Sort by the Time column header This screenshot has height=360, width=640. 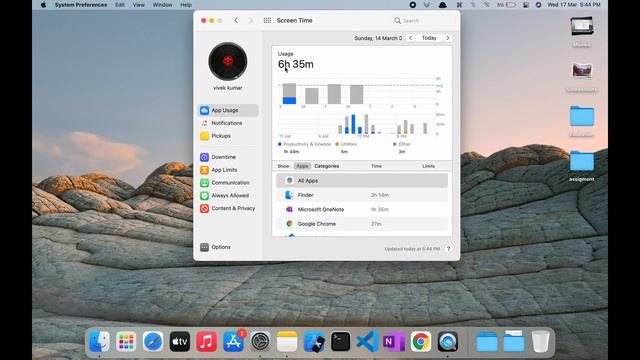click(x=376, y=166)
